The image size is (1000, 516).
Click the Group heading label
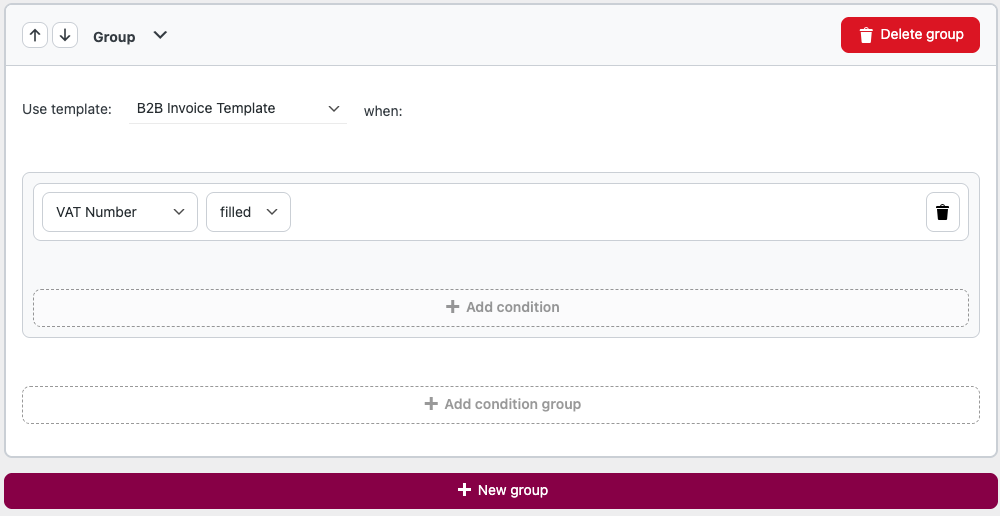tap(114, 37)
